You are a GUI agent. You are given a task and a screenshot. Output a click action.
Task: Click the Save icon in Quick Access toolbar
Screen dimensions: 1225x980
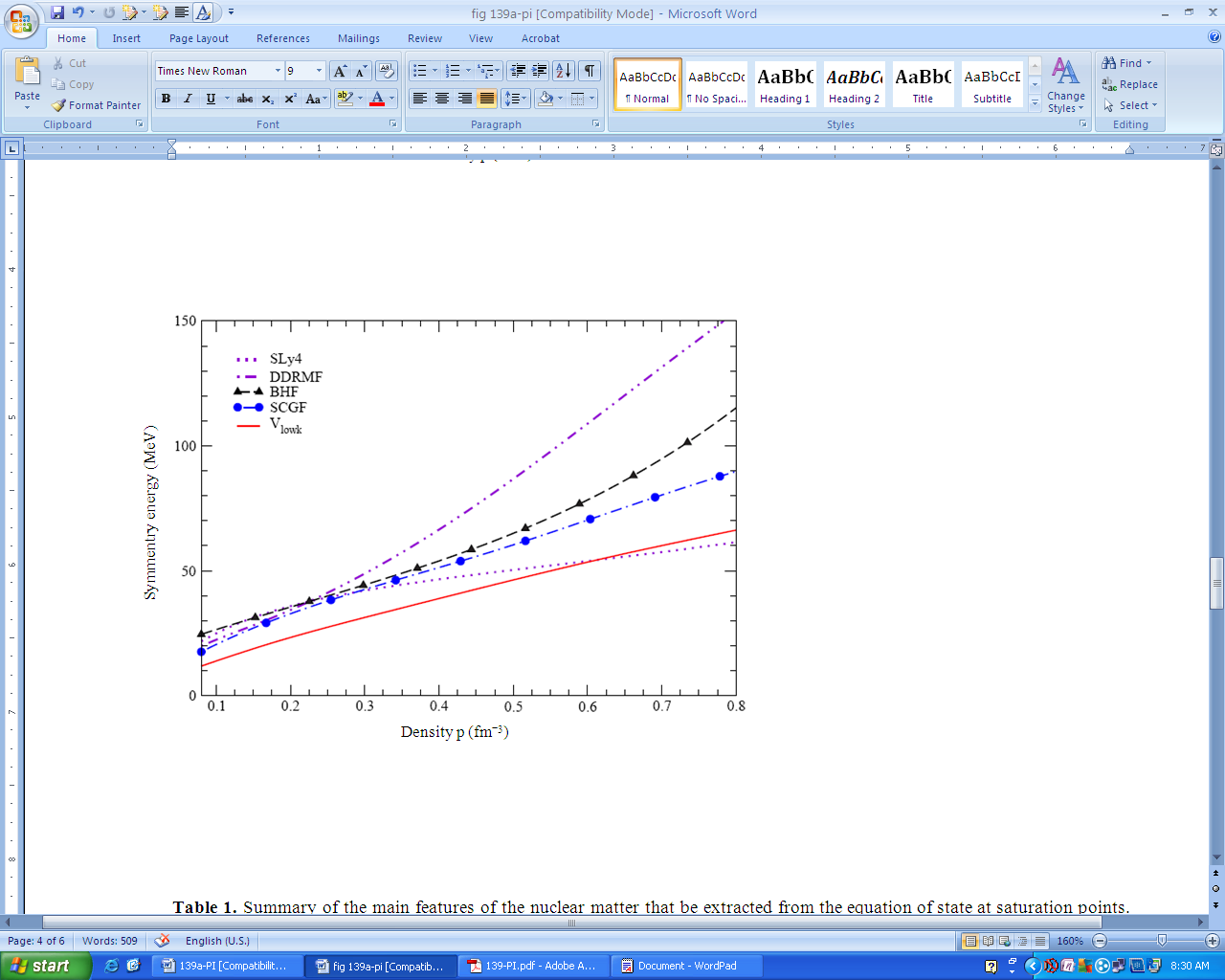pyautogui.click(x=57, y=12)
